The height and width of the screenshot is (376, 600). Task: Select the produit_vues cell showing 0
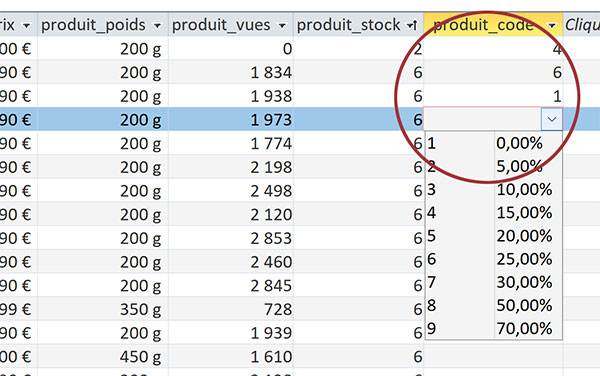[x=231, y=49]
